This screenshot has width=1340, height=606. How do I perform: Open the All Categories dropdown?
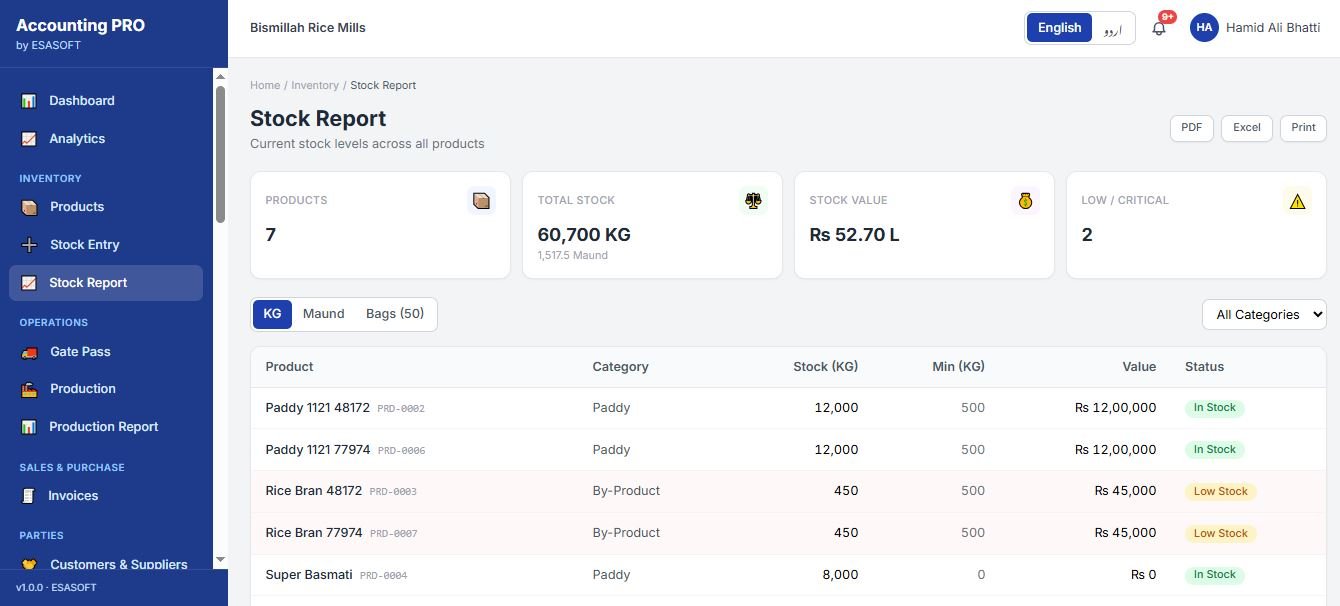pyautogui.click(x=1264, y=314)
